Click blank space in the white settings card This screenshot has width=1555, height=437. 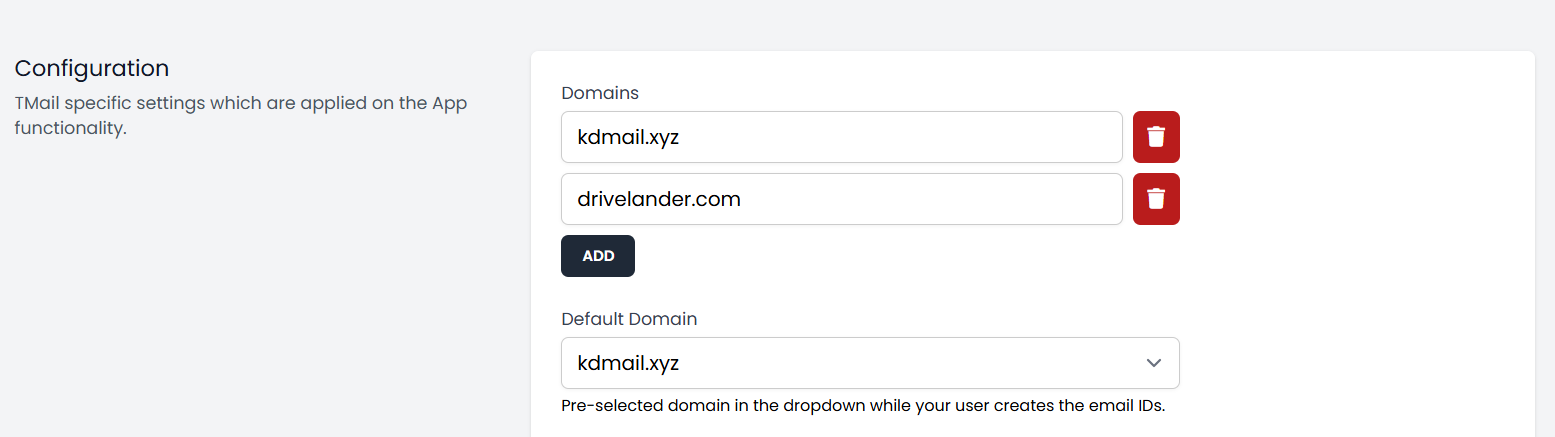1350,250
